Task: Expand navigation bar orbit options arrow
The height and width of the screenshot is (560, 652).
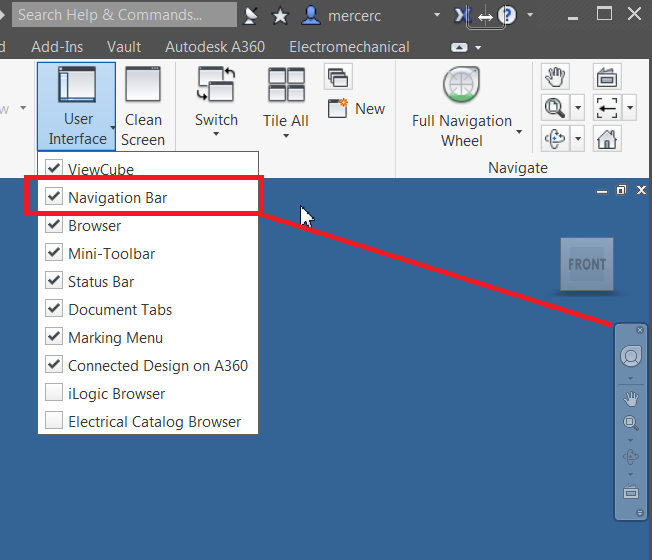Action: click(x=630, y=474)
